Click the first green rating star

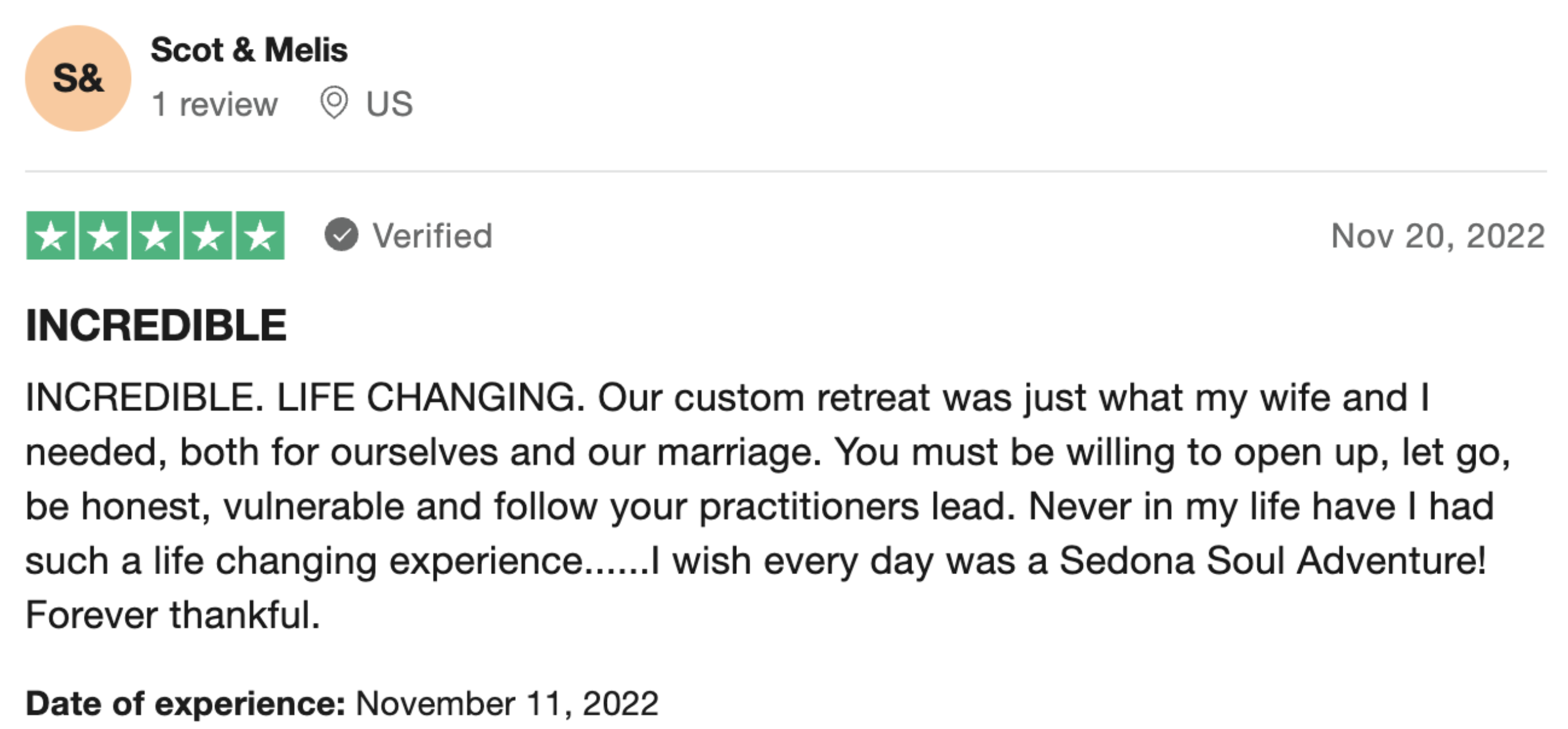51,236
